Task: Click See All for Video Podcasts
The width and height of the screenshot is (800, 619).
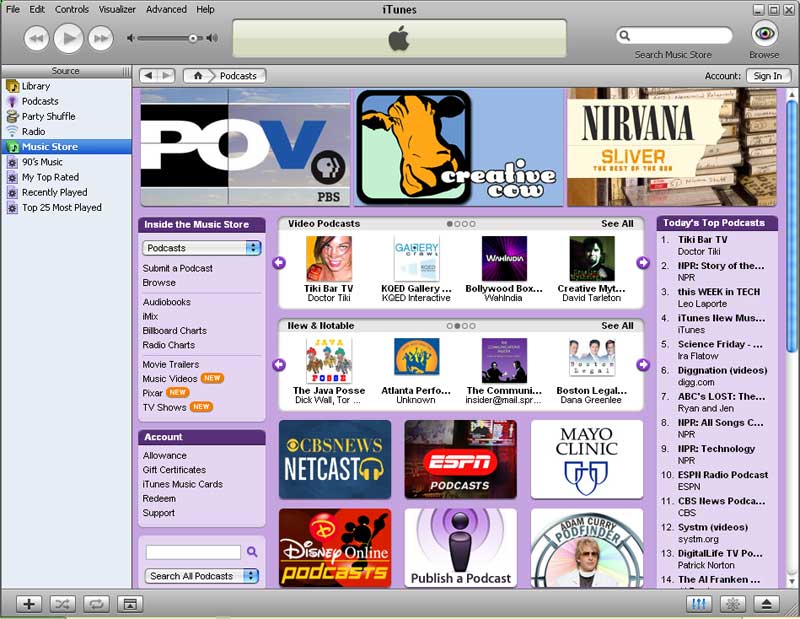Action: 617,224
